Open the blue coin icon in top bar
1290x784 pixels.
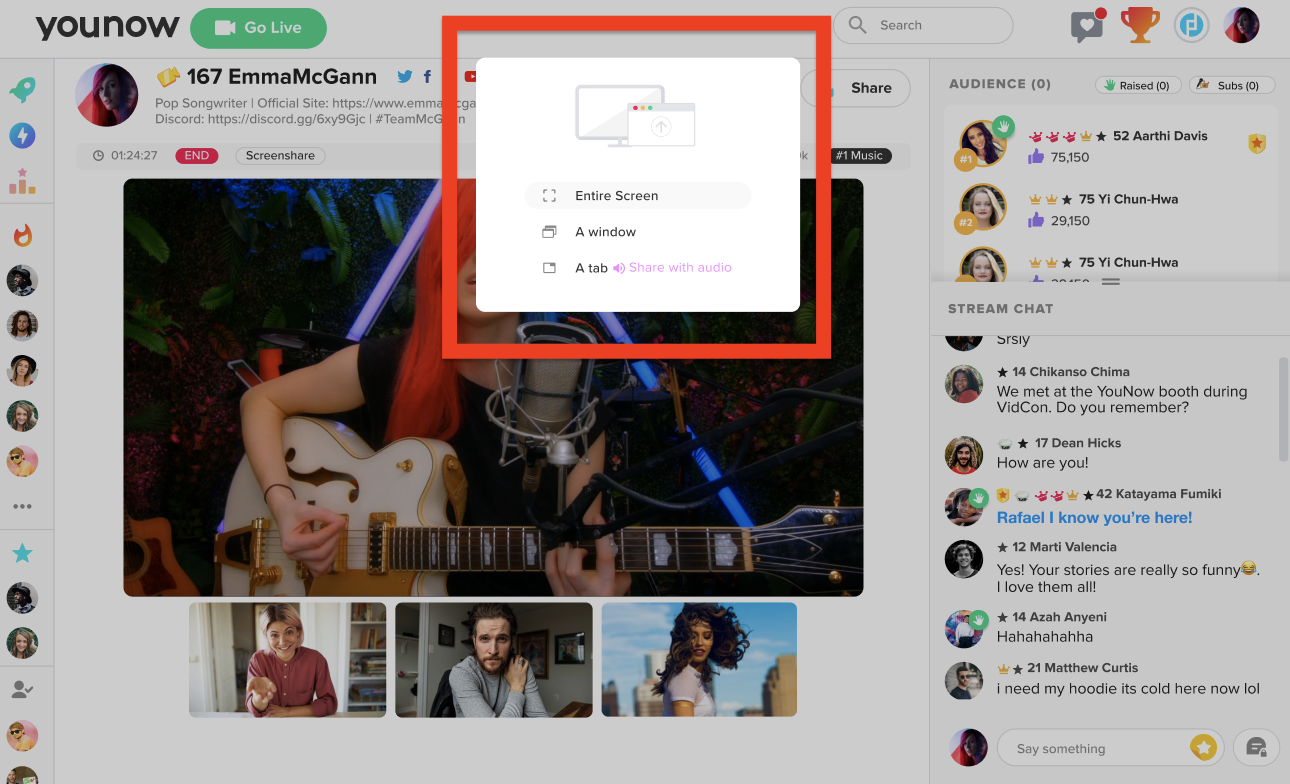coord(1191,26)
